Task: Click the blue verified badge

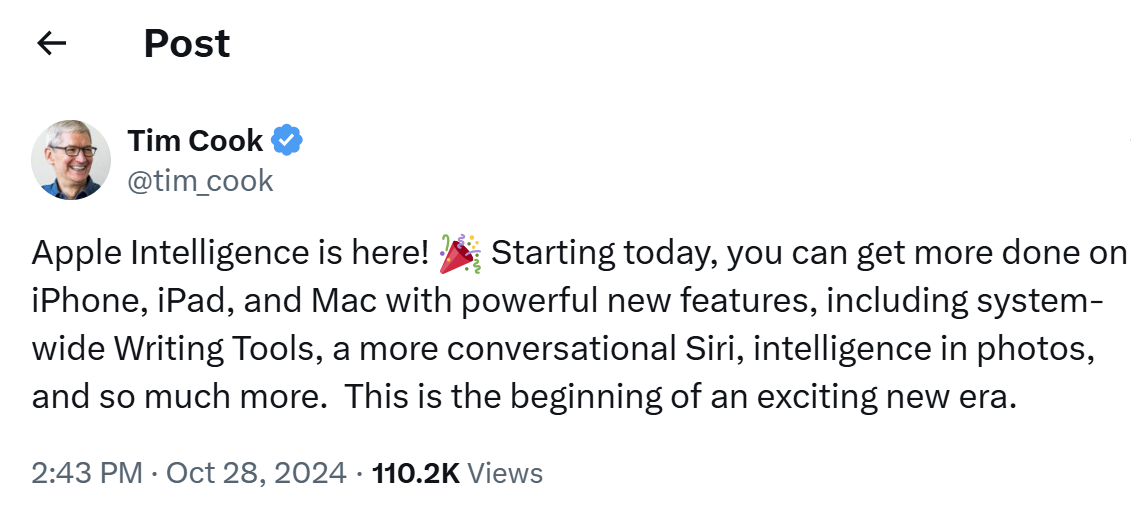Action: 287,141
